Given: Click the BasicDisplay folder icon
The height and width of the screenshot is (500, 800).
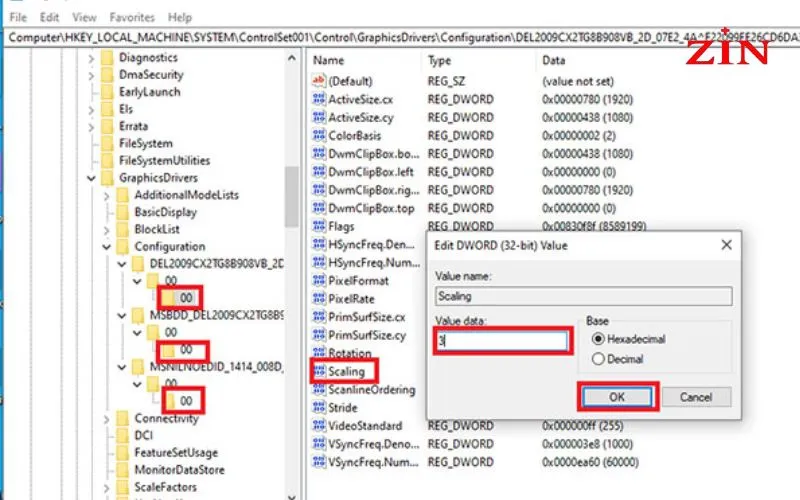Looking at the screenshot, I should pyautogui.click(x=122, y=212).
